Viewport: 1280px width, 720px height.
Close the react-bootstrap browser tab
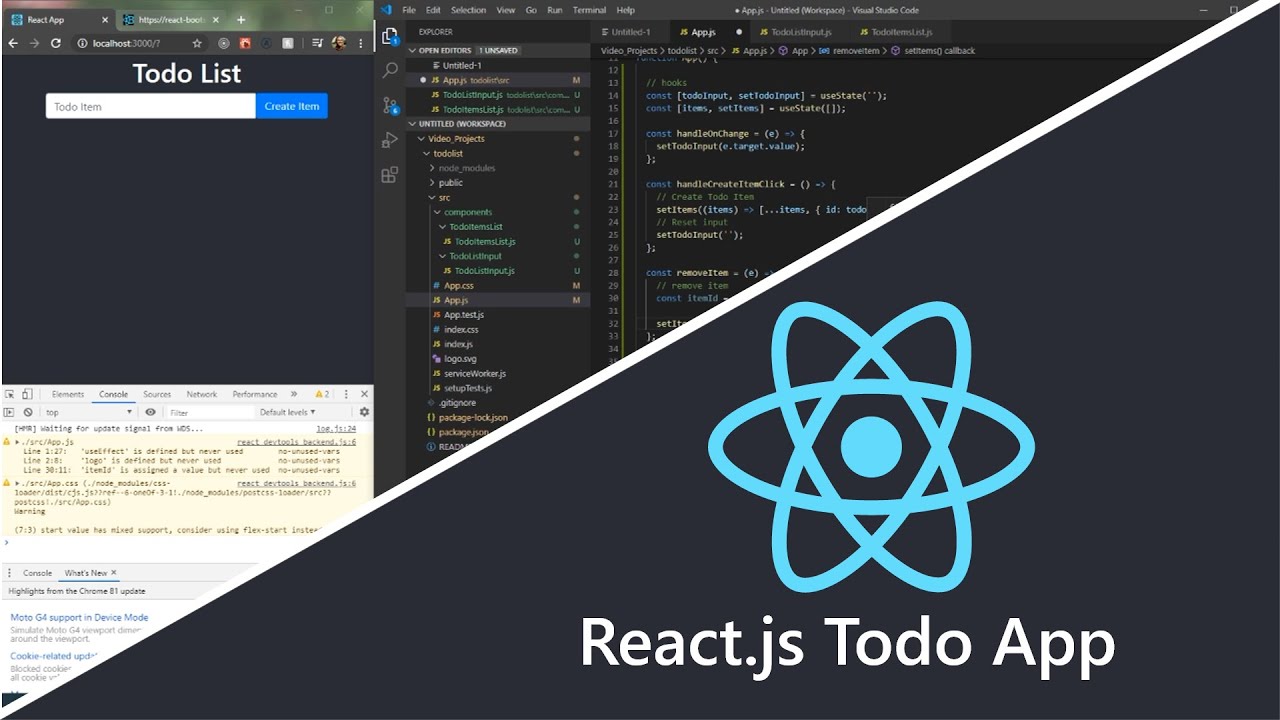[x=216, y=20]
